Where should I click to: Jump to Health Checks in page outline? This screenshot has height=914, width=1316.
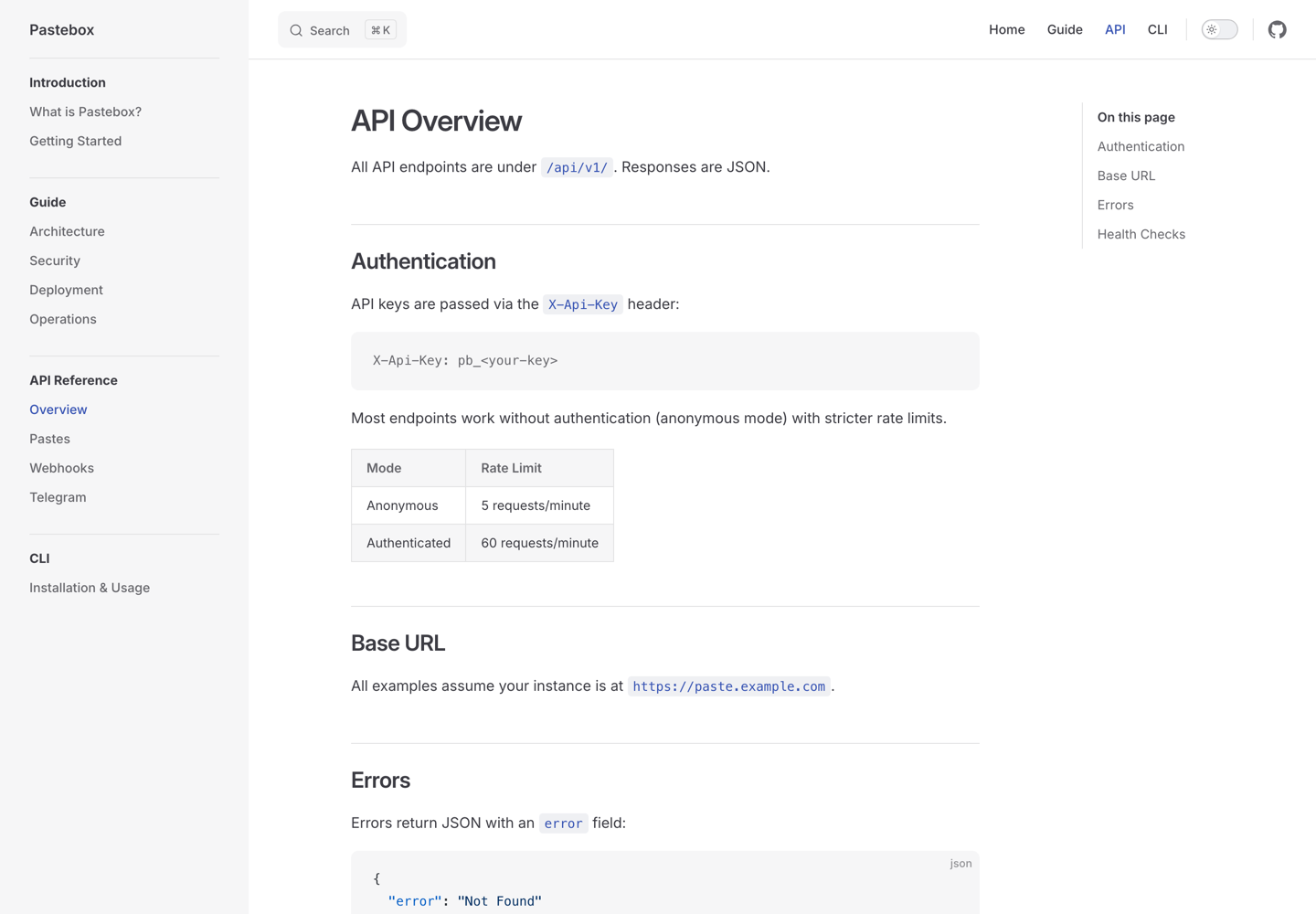1141,234
